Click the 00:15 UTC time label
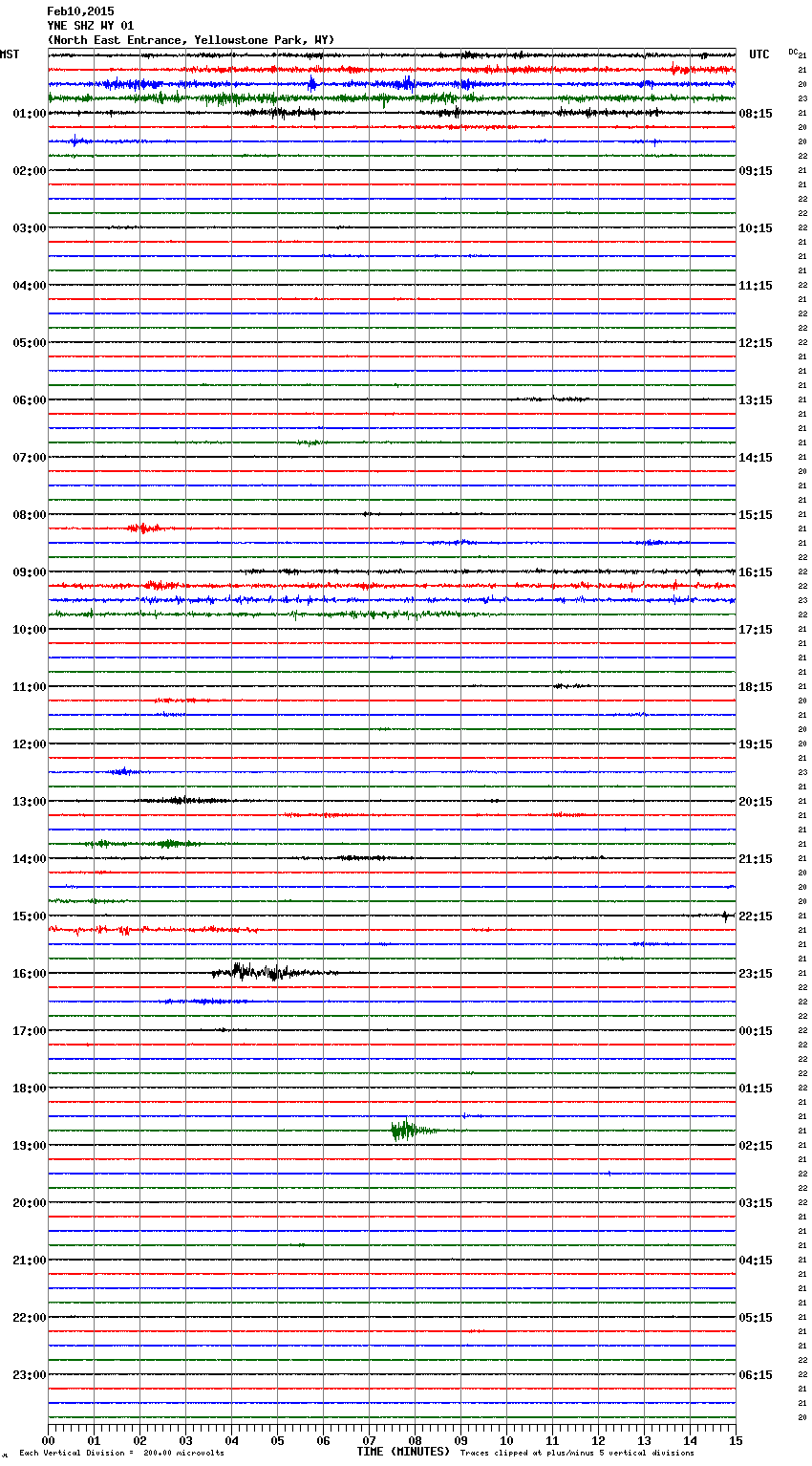Screen dimensions: 812x1466 756,1031
